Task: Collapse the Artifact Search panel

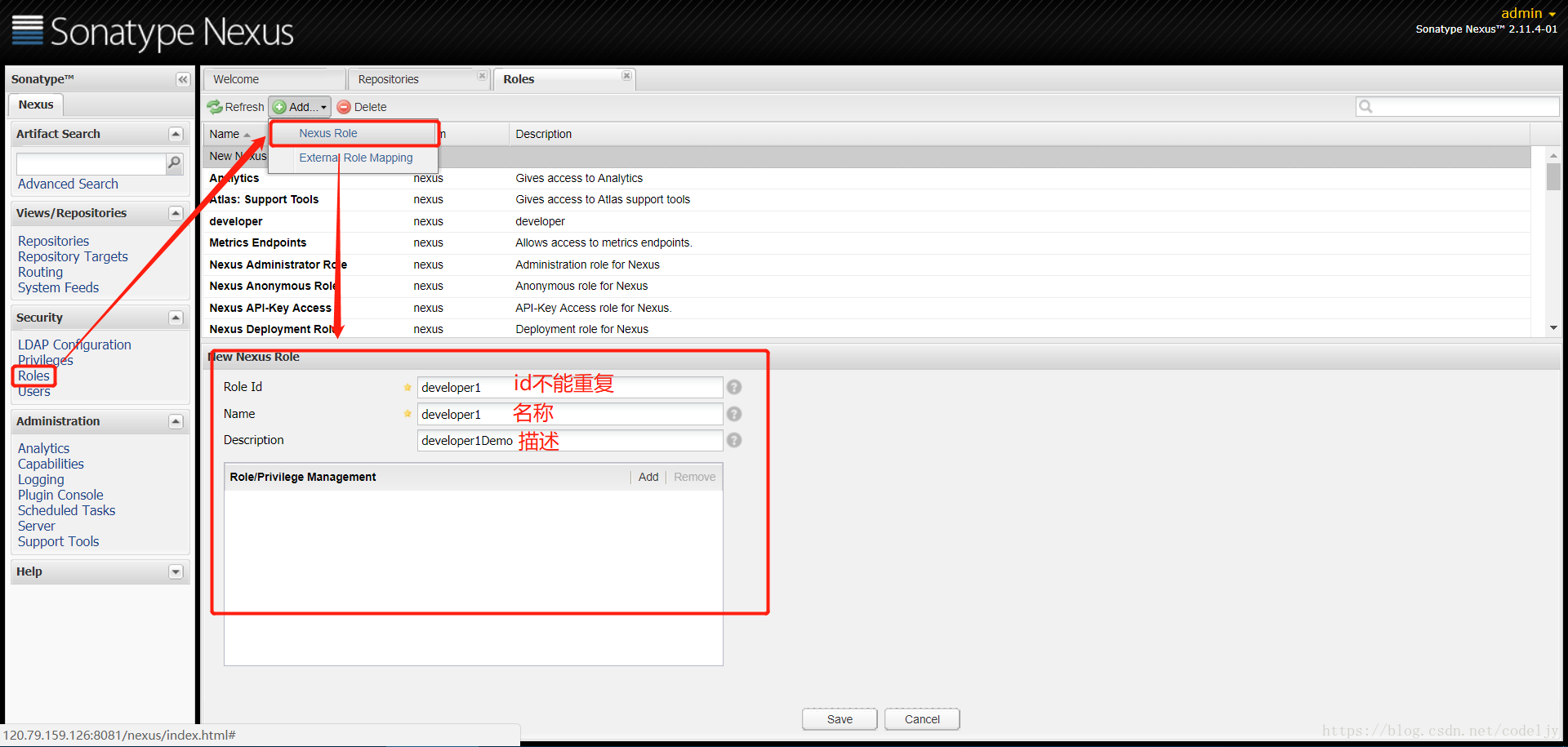Action: click(176, 134)
